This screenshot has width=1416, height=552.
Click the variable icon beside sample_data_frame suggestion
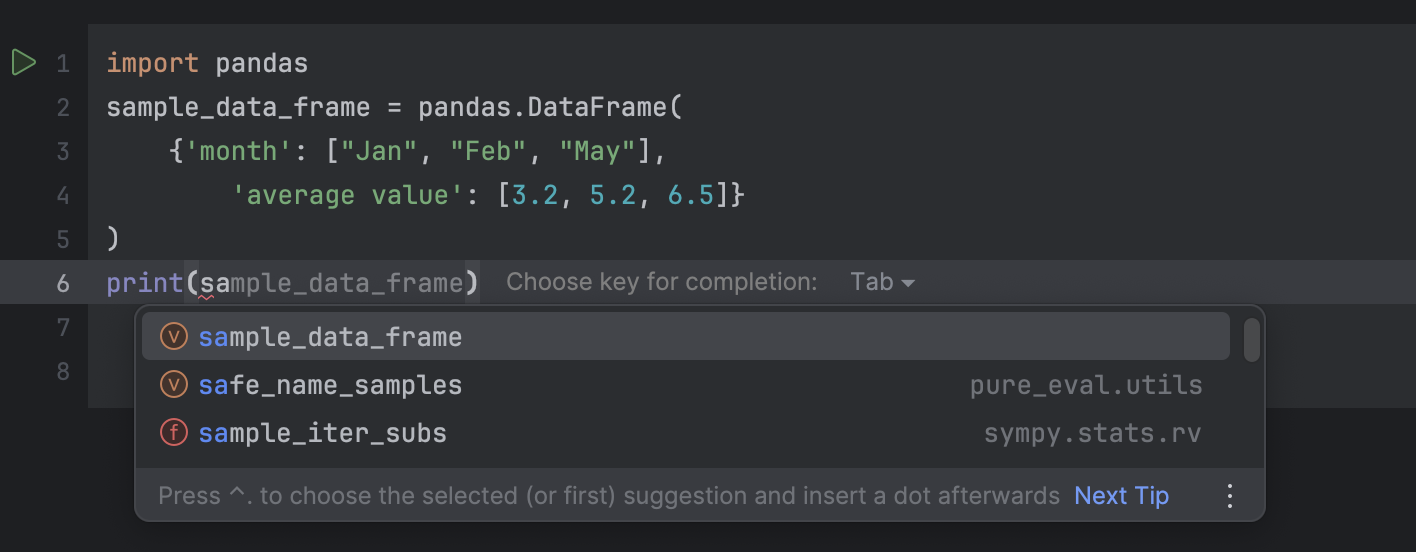174,337
